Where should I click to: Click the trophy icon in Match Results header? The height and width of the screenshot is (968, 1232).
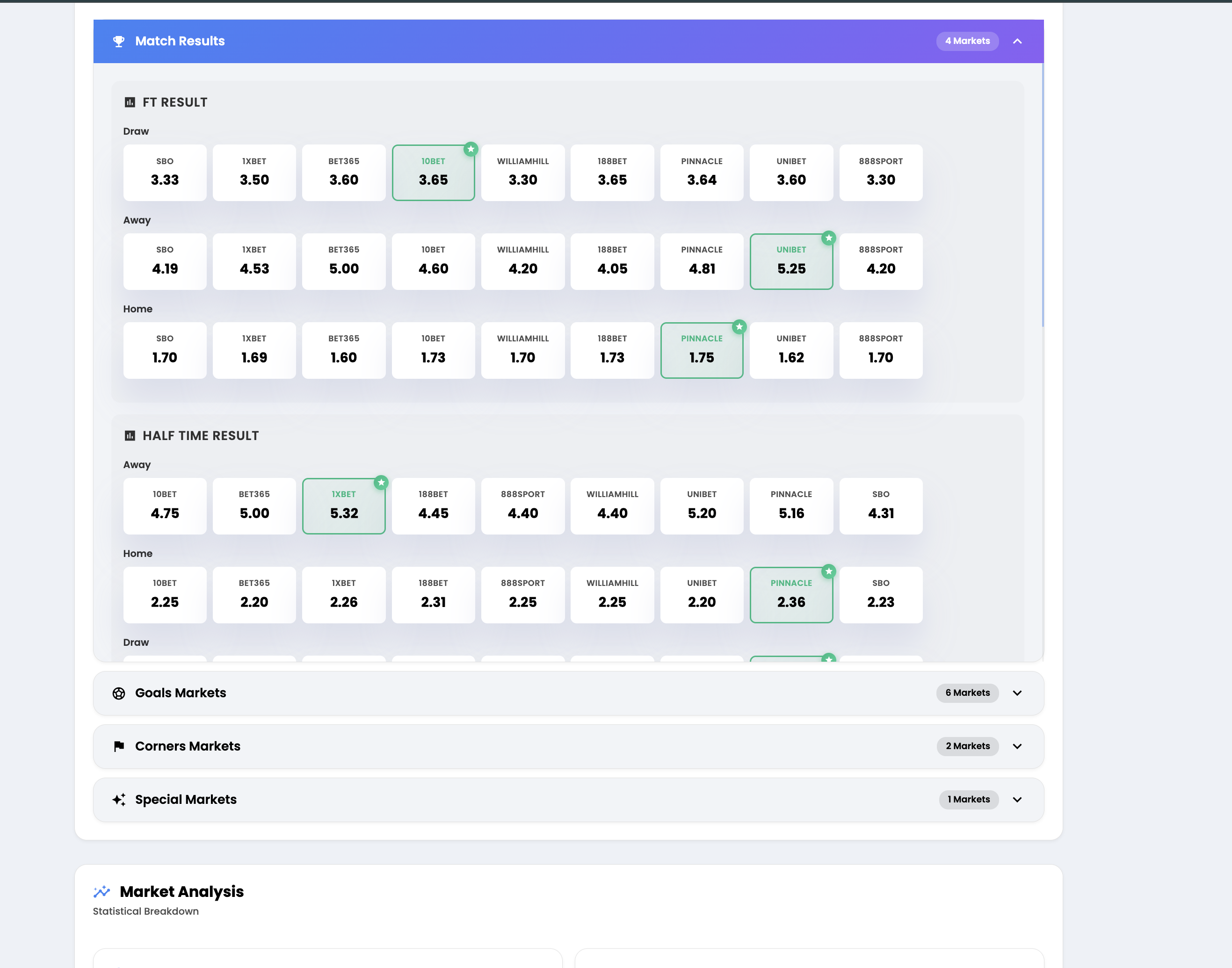coord(118,41)
